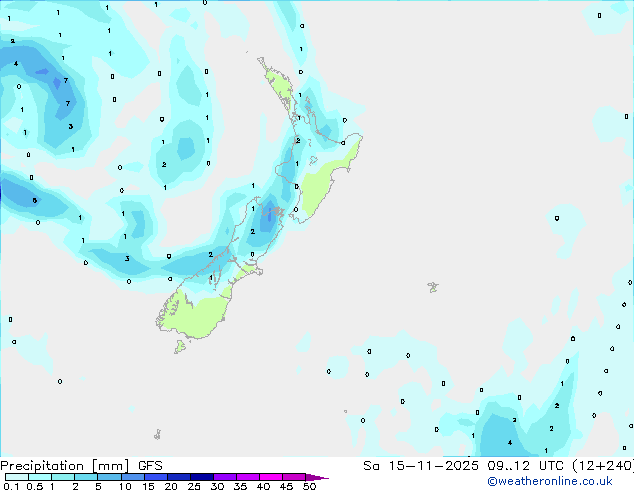Click the '0.1' legend scale label
This screenshot has height=490, width=634.
point(11,486)
